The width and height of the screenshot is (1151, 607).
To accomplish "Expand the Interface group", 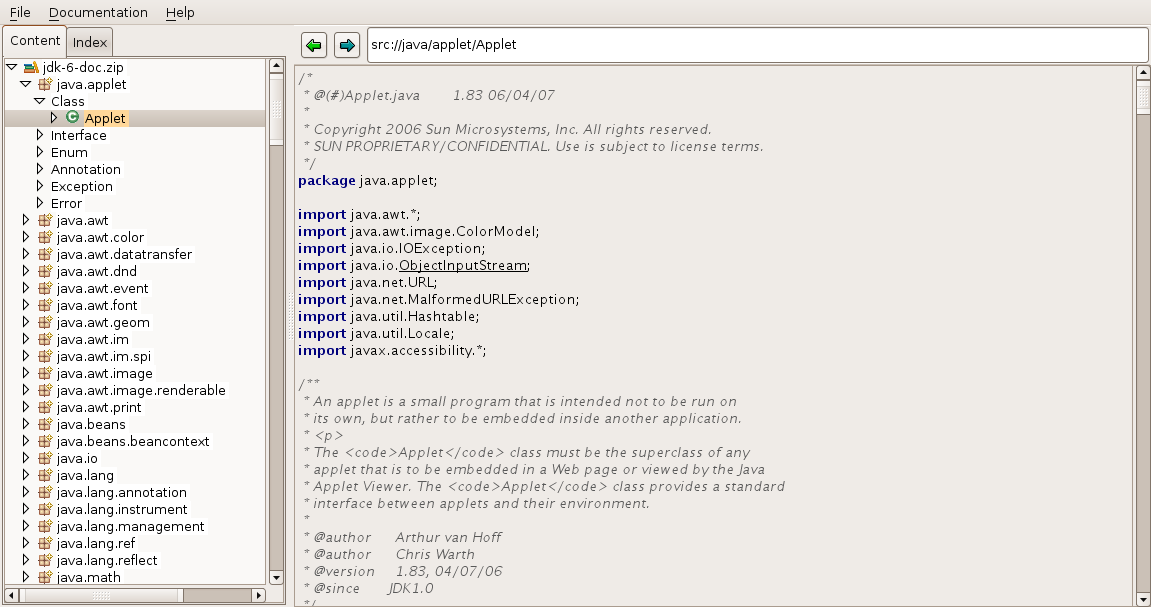I will [x=40, y=135].
